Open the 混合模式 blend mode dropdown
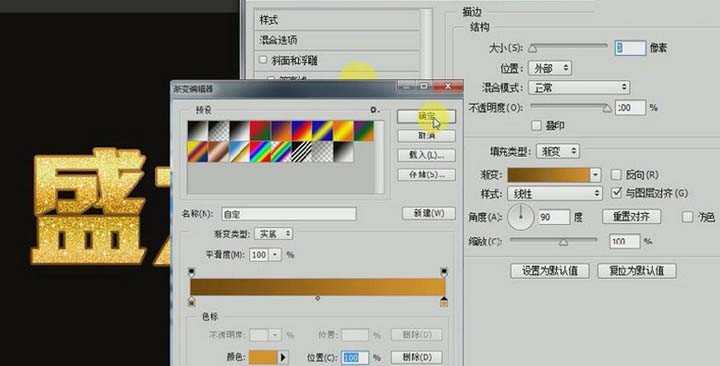Image resolution: width=720 pixels, height=366 pixels. pyautogui.click(x=579, y=87)
